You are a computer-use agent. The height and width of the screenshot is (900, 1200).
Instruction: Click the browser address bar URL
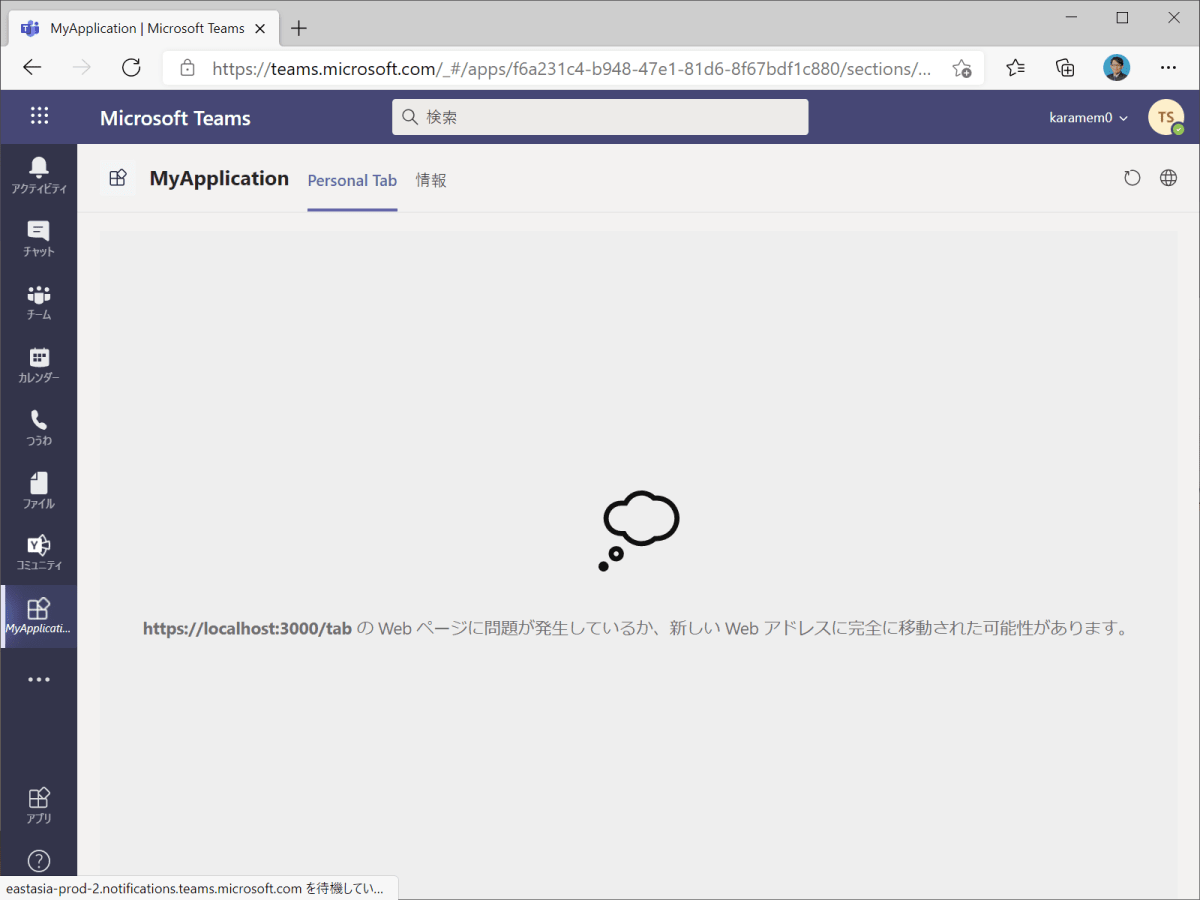(x=571, y=68)
